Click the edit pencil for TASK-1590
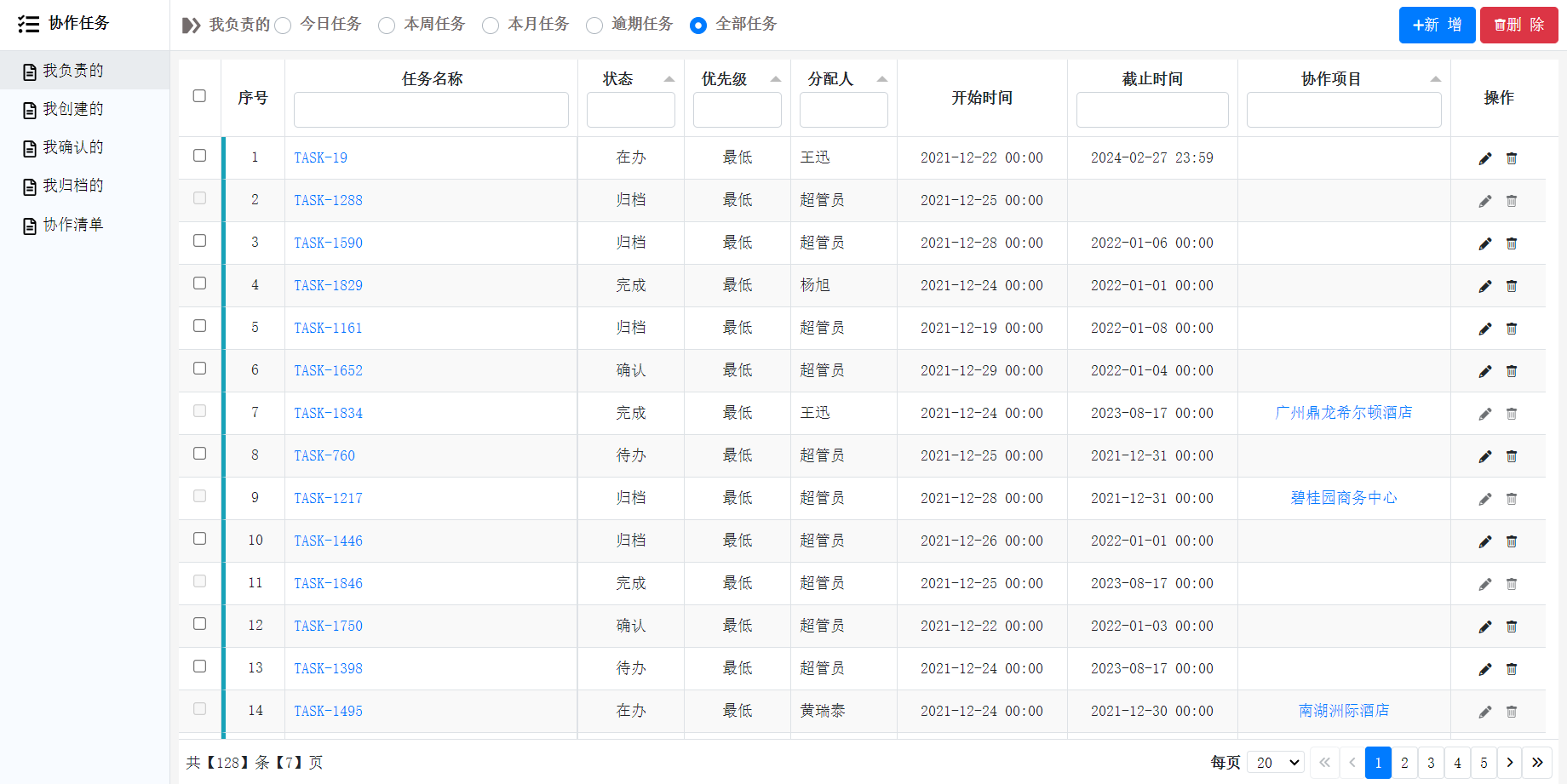The width and height of the screenshot is (1567, 784). tap(1485, 243)
